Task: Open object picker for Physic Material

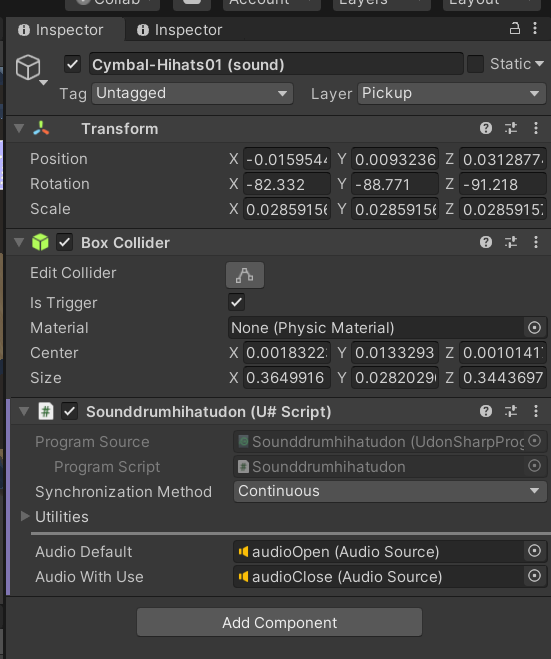Action: point(534,327)
